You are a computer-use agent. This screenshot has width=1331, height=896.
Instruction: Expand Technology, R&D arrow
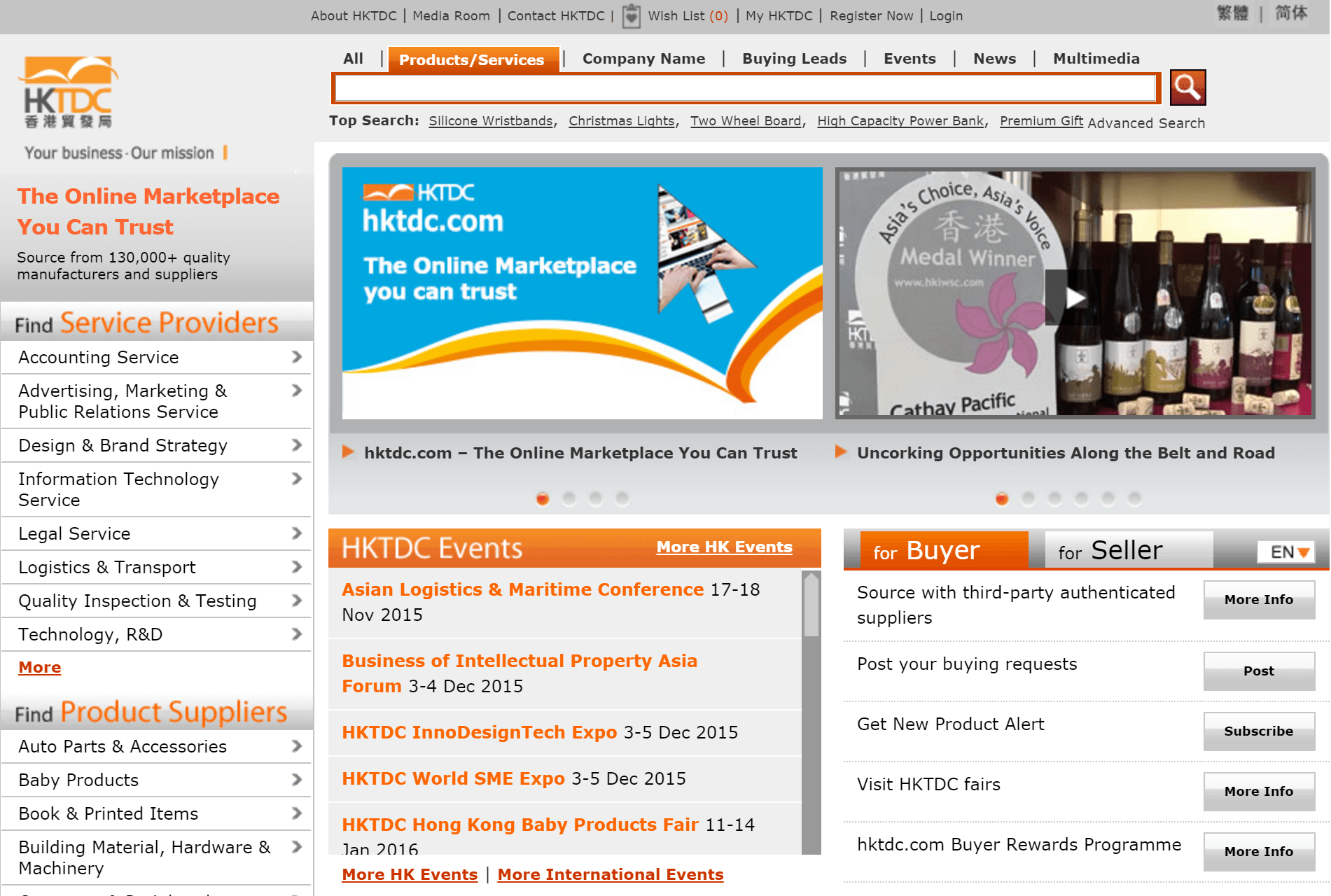[297, 634]
